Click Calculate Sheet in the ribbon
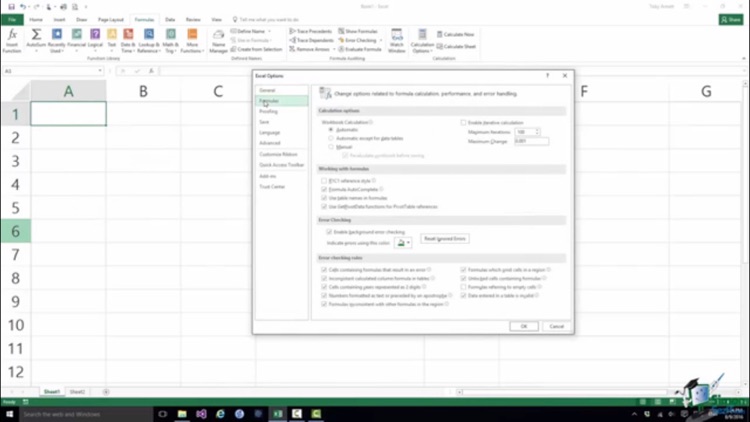 tap(456, 46)
